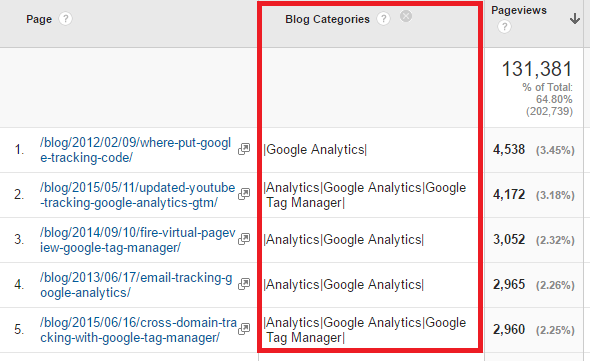The height and width of the screenshot is (361, 590).
Task: Open where-put-google-tracking-code page in new window icon
Action: click(244, 149)
